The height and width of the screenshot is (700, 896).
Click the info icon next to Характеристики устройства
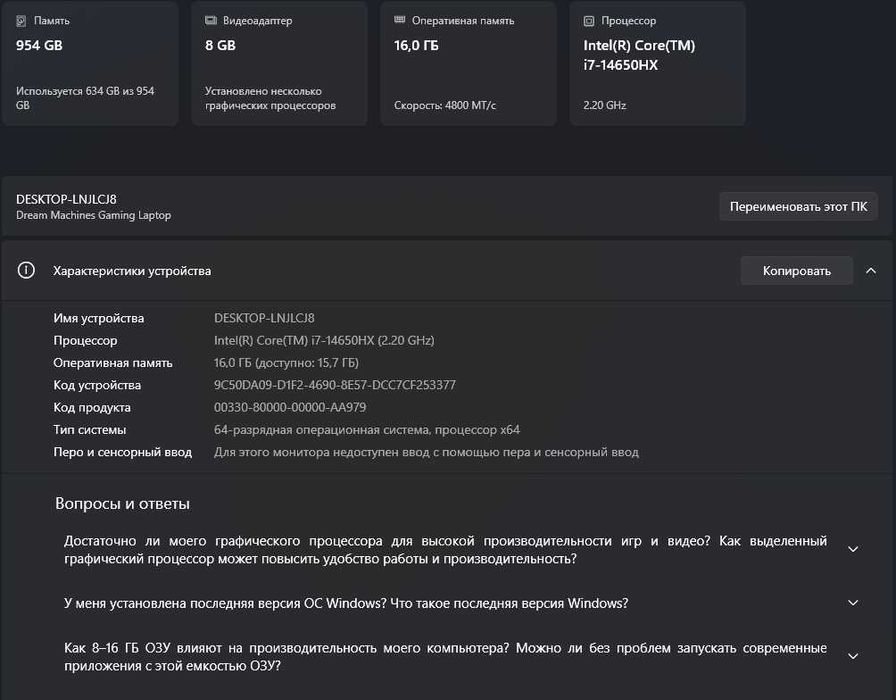point(26,270)
